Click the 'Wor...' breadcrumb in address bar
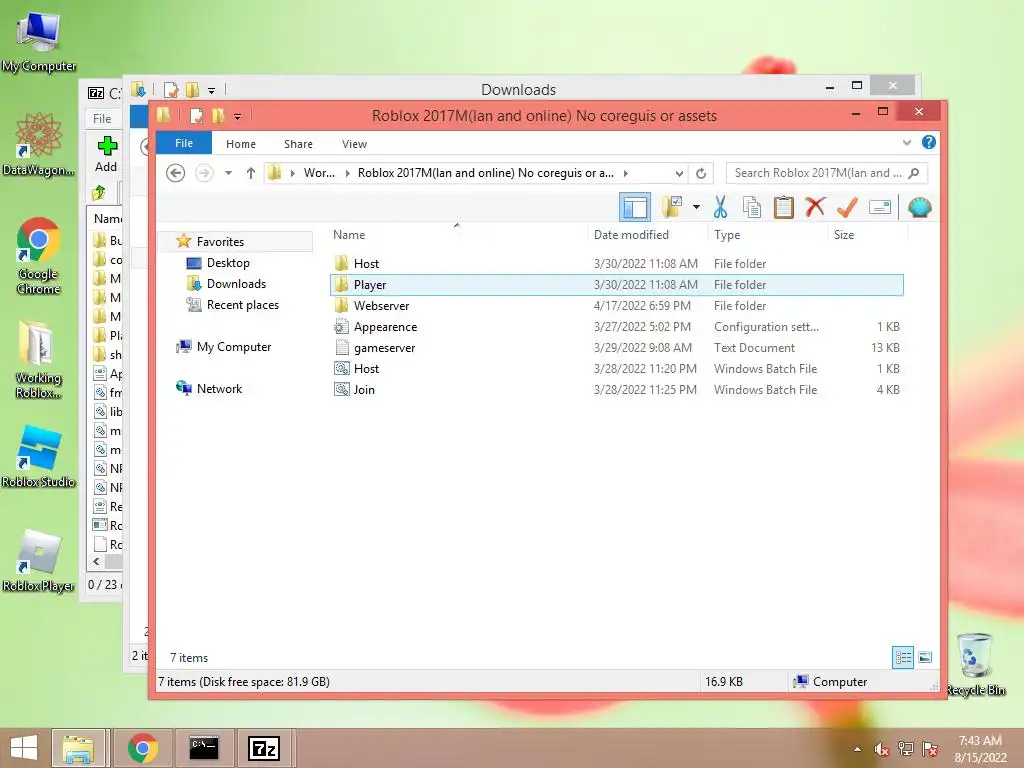 pyautogui.click(x=319, y=173)
